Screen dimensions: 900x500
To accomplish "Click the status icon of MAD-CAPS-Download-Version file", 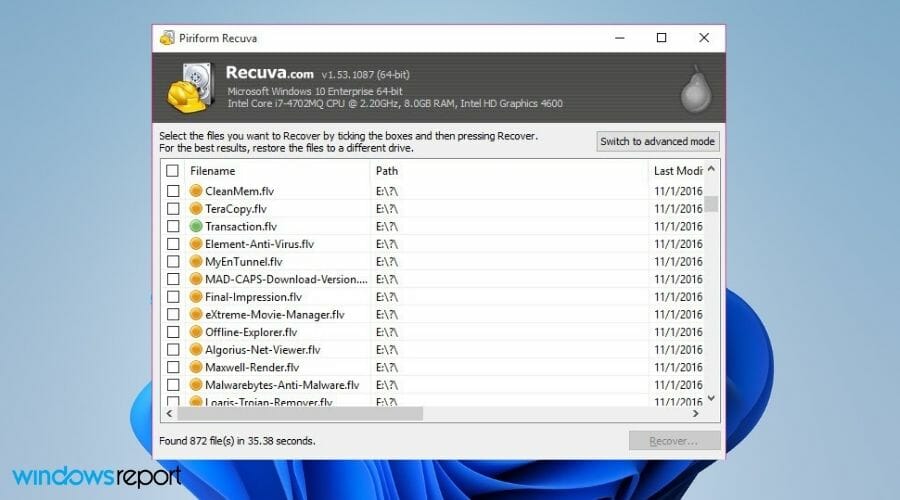I will 196,279.
